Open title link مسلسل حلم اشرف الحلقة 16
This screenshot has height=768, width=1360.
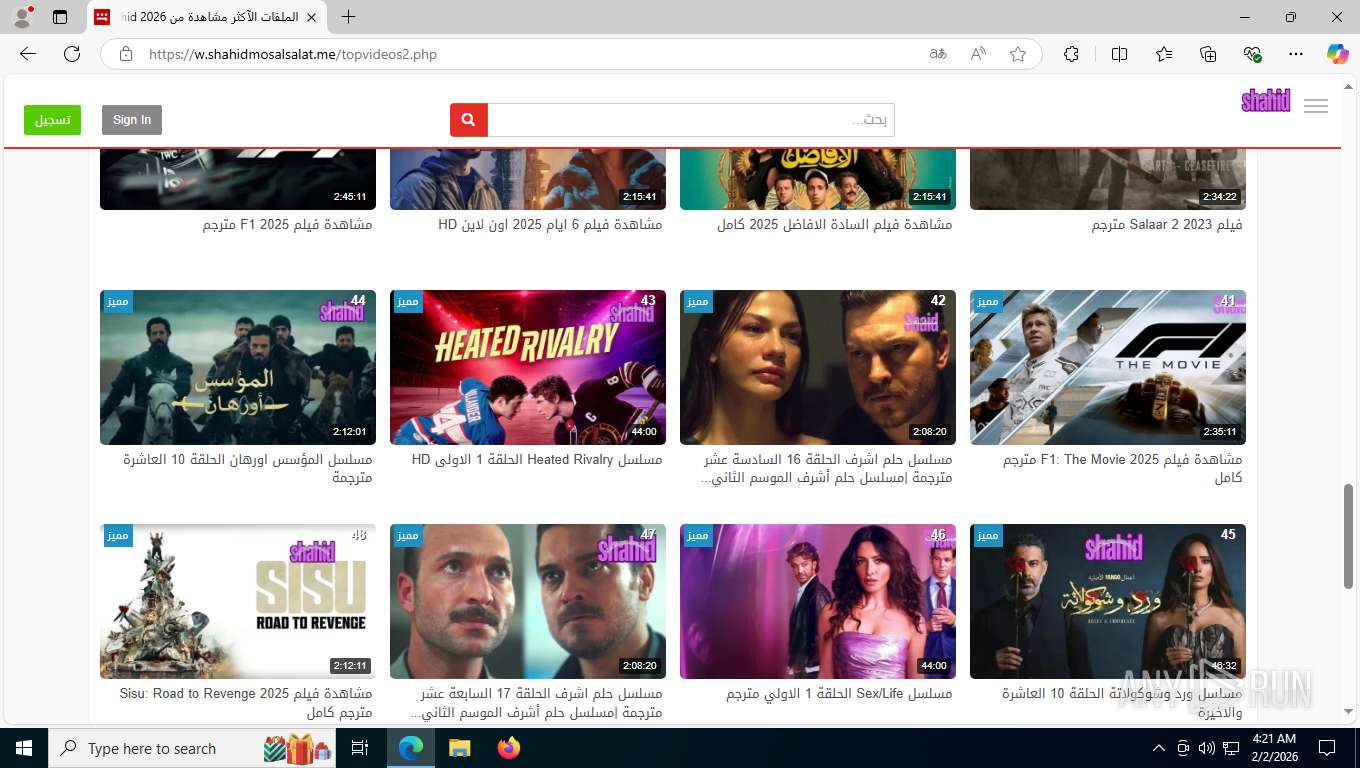point(828,468)
